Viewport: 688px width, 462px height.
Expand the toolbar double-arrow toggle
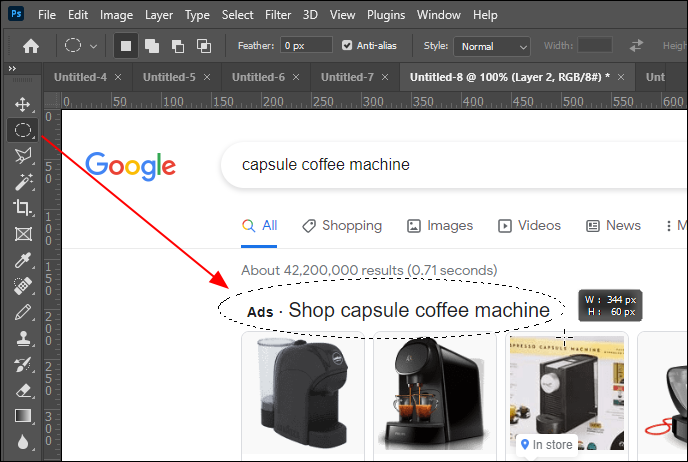12,68
